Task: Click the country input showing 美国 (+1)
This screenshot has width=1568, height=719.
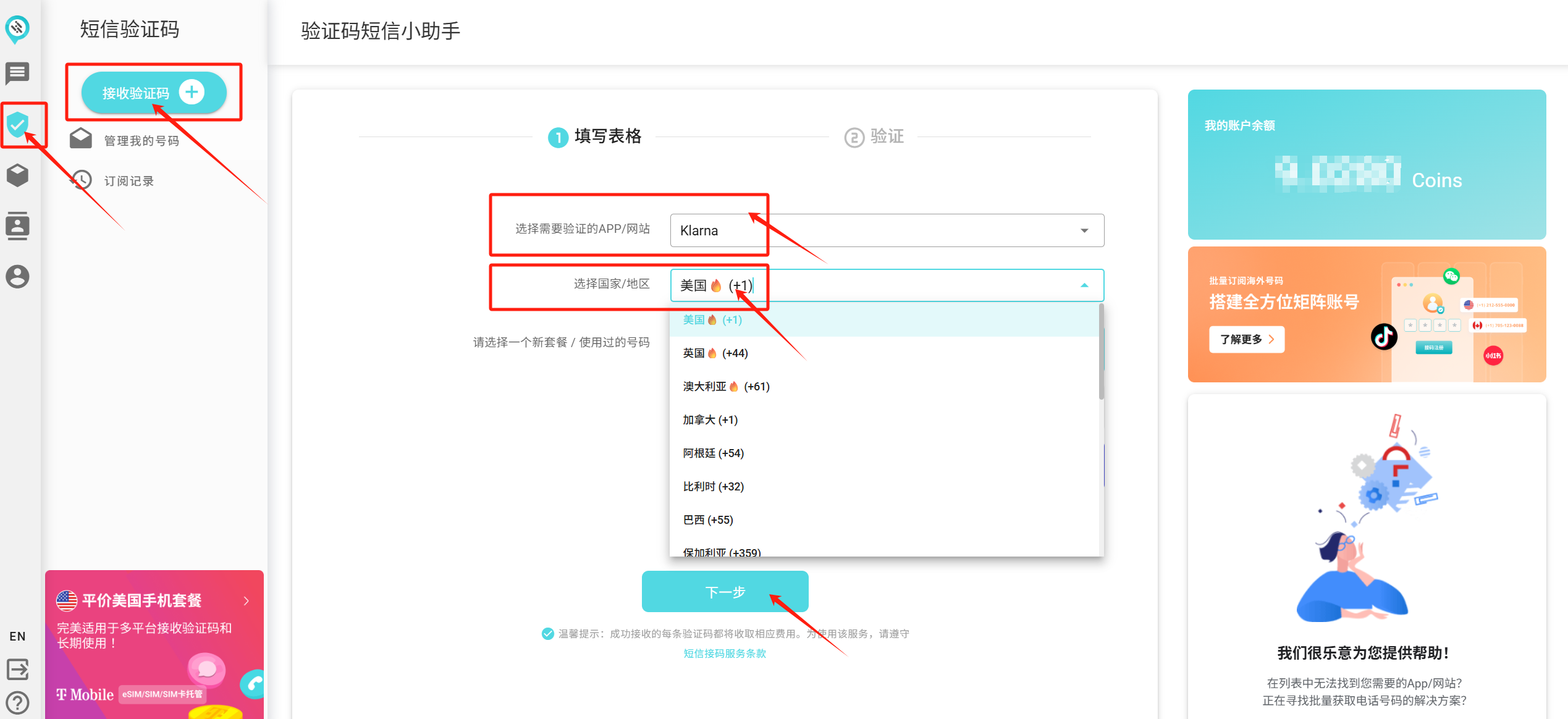Action: click(887, 285)
